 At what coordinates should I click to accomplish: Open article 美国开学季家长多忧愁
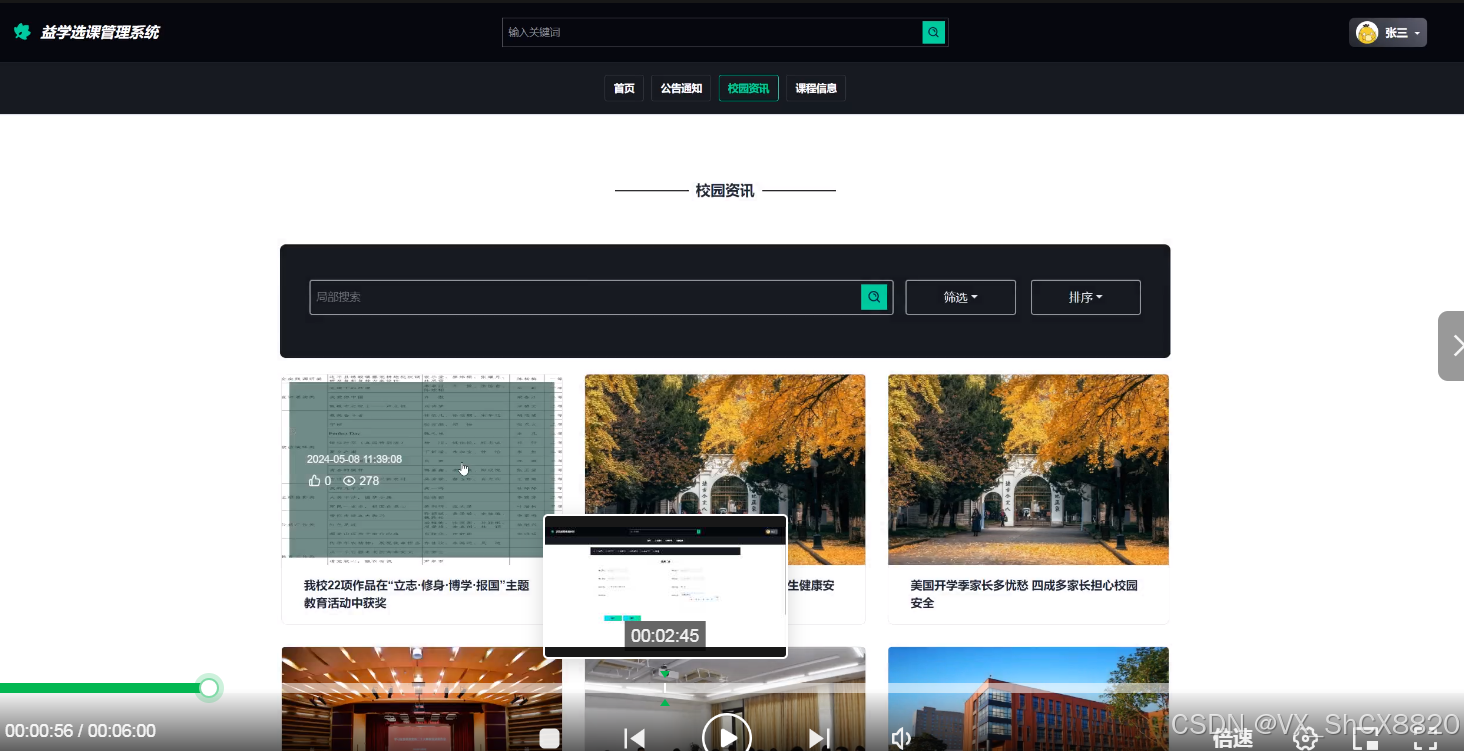(x=1024, y=594)
